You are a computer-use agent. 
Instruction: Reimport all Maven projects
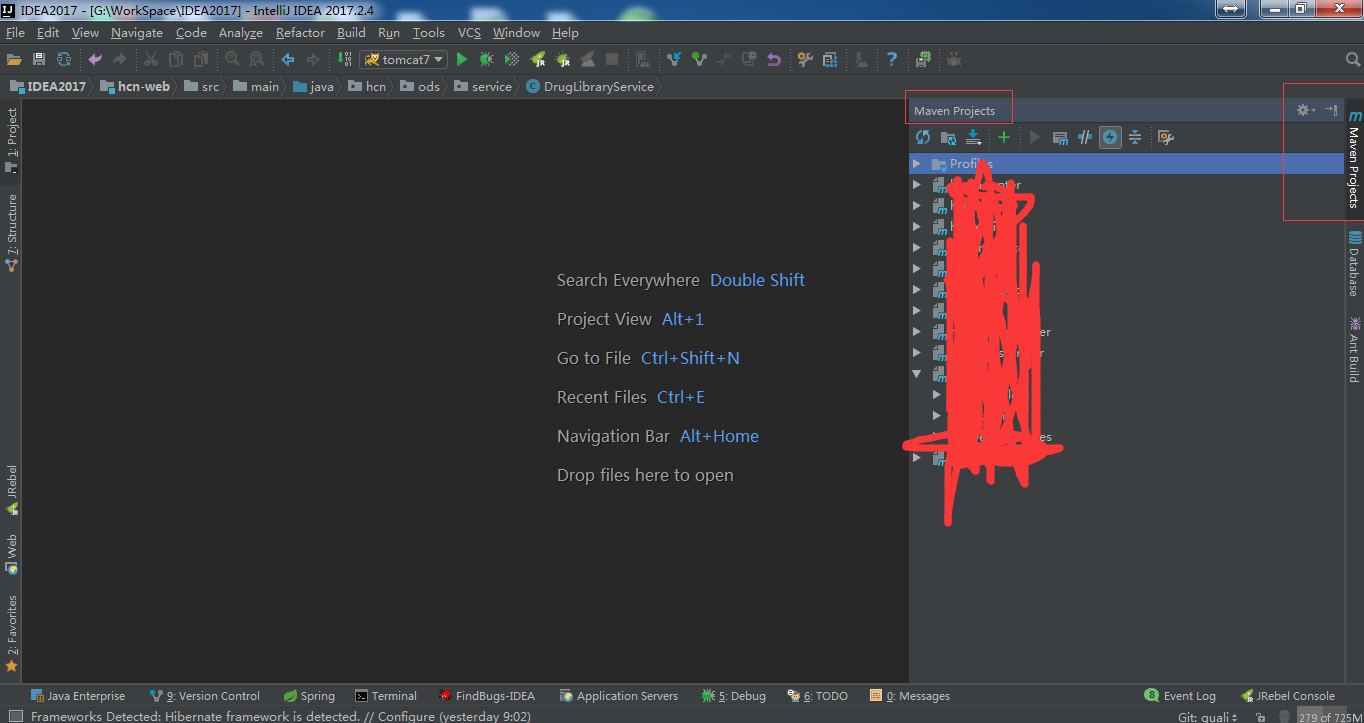tap(923, 137)
